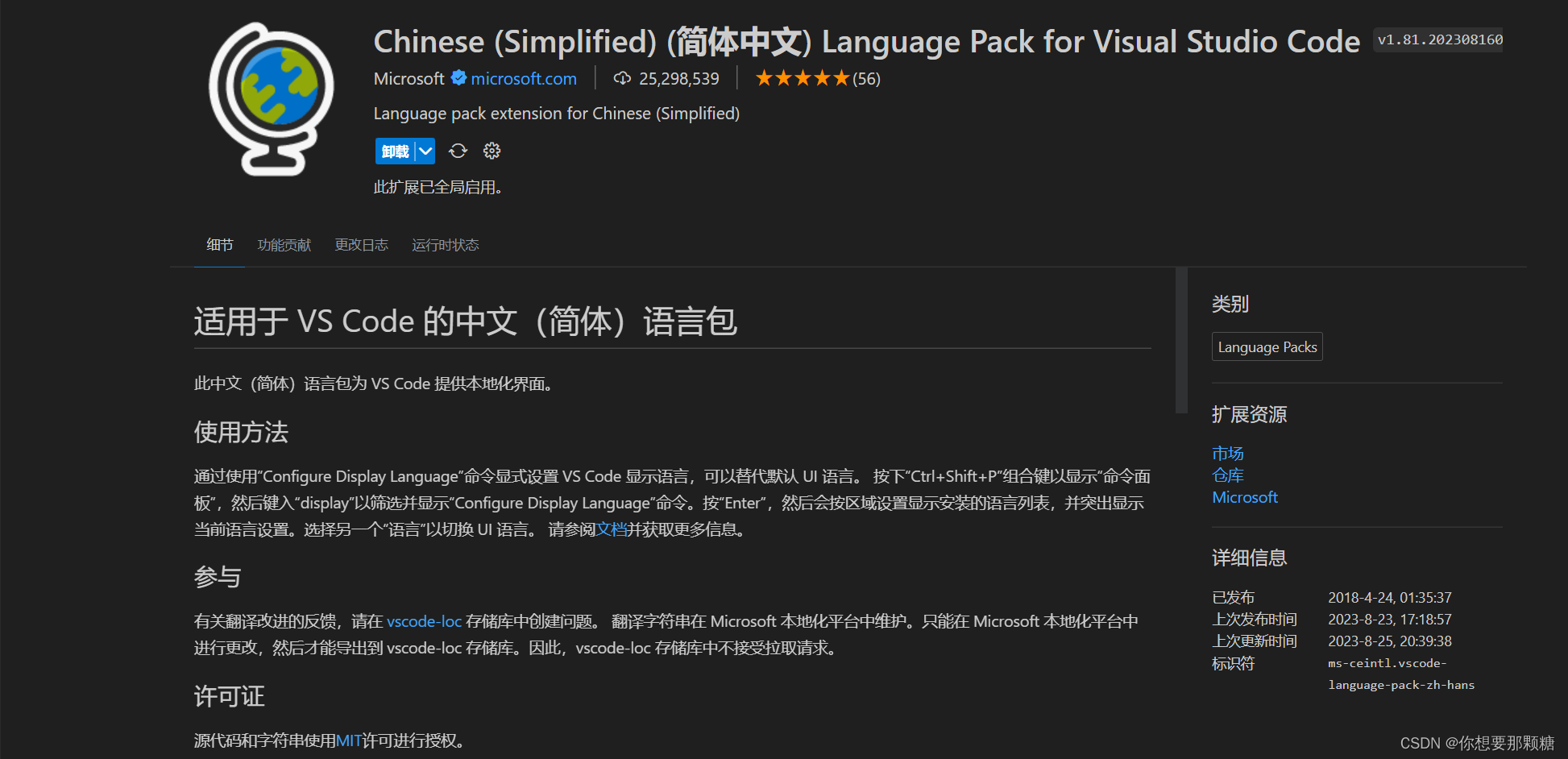Click the 扩展资源 heading
1568x759 pixels.
1250,414
